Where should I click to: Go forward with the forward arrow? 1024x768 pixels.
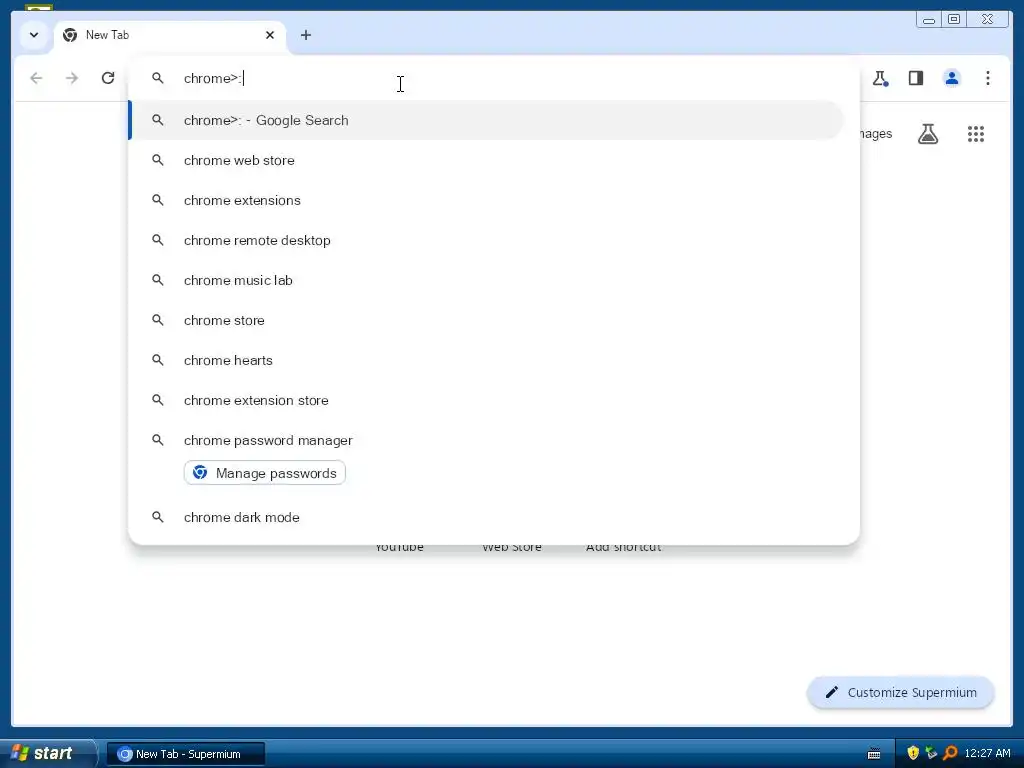coord(72,78)
